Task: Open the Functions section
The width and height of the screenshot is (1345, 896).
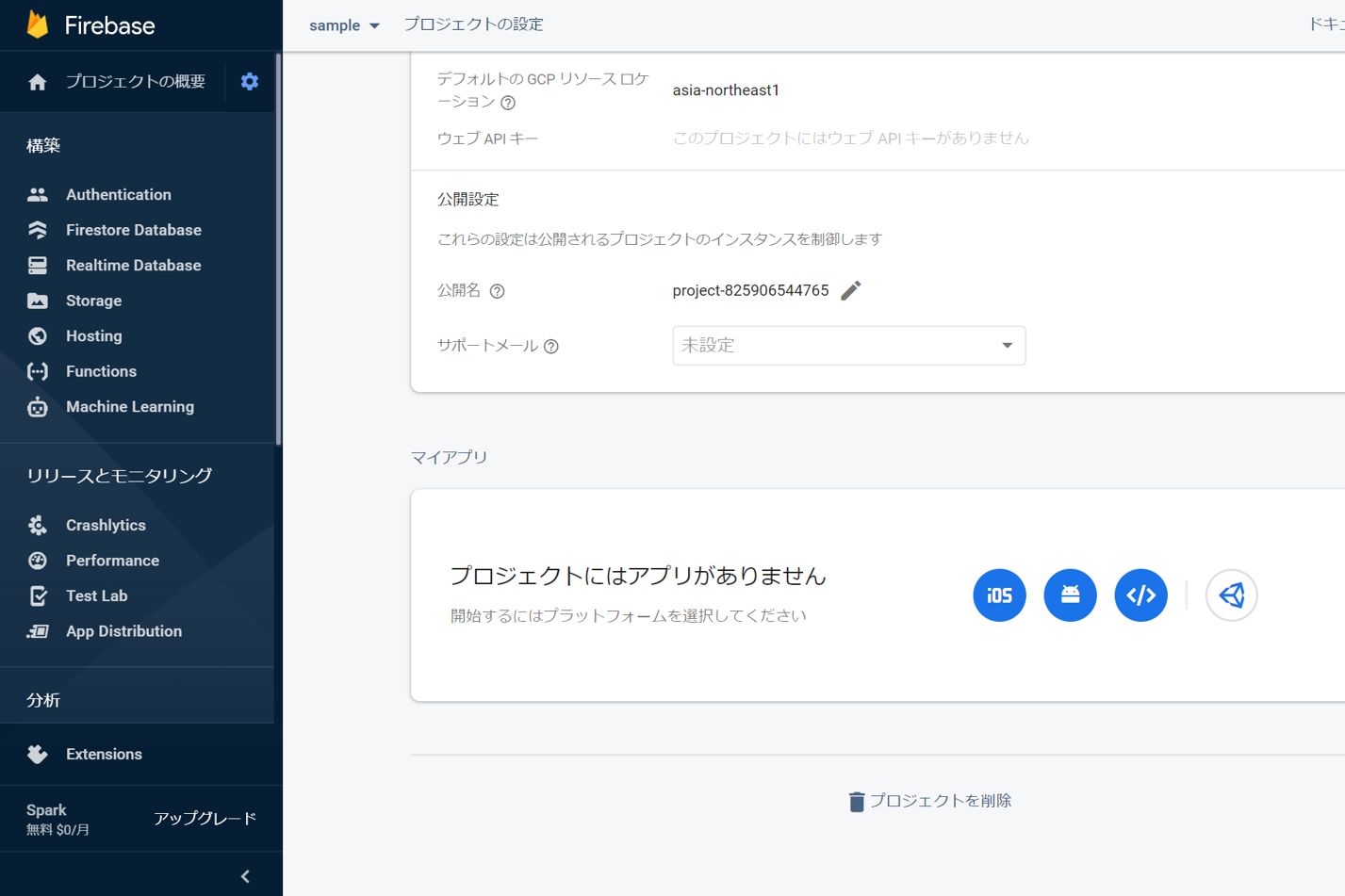Action: (x=101, y=371)
